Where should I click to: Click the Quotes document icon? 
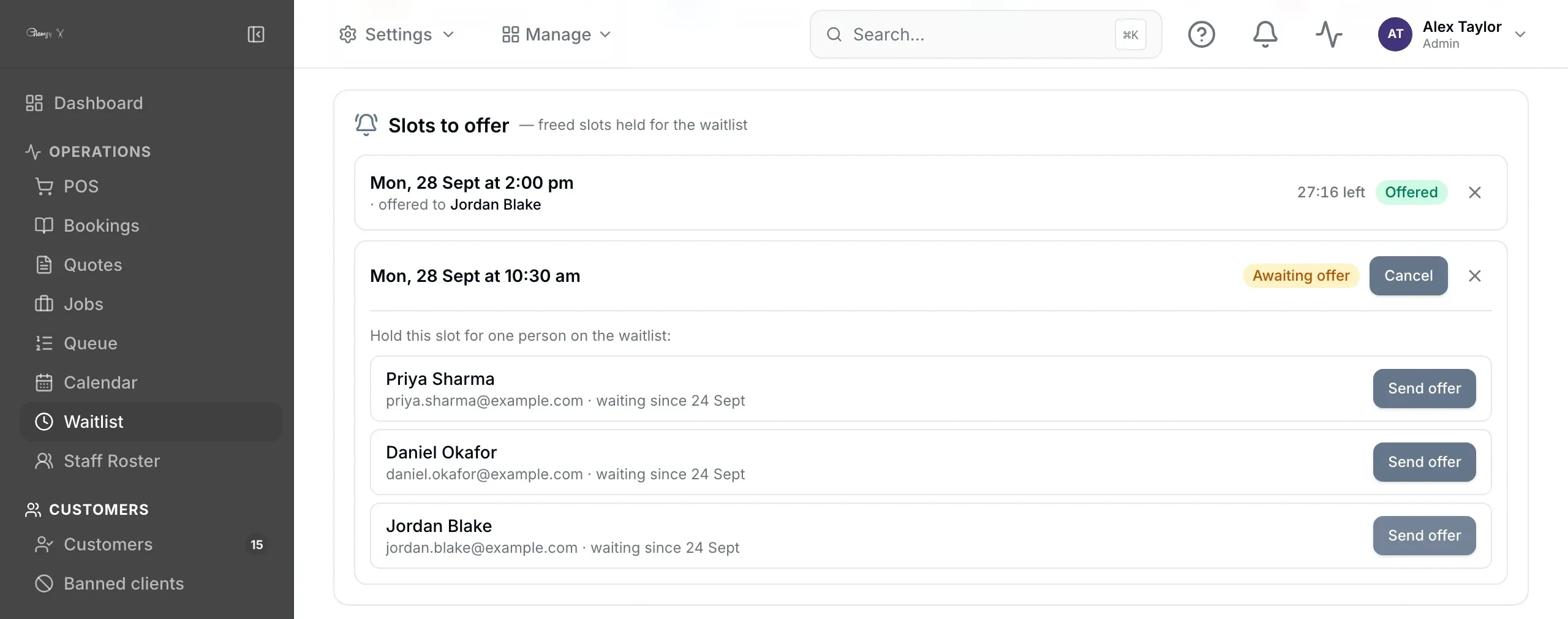click(x=44, y=265)
